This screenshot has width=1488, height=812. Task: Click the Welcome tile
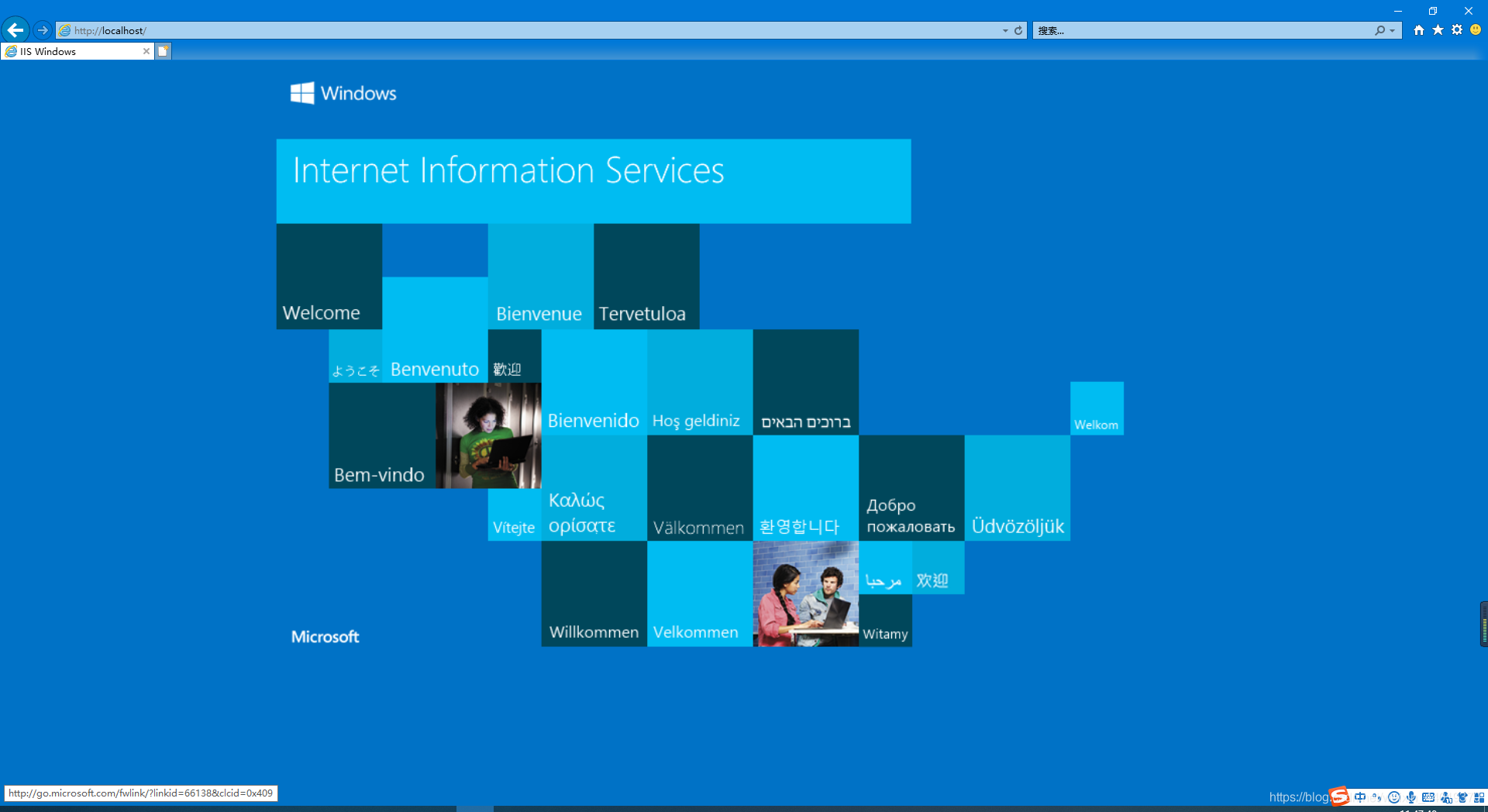click(329, 277)
